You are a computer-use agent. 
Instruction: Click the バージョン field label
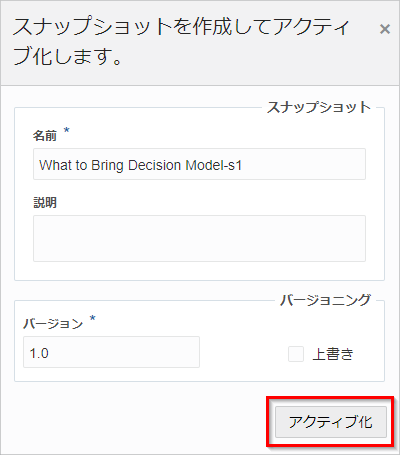[53, 323]
